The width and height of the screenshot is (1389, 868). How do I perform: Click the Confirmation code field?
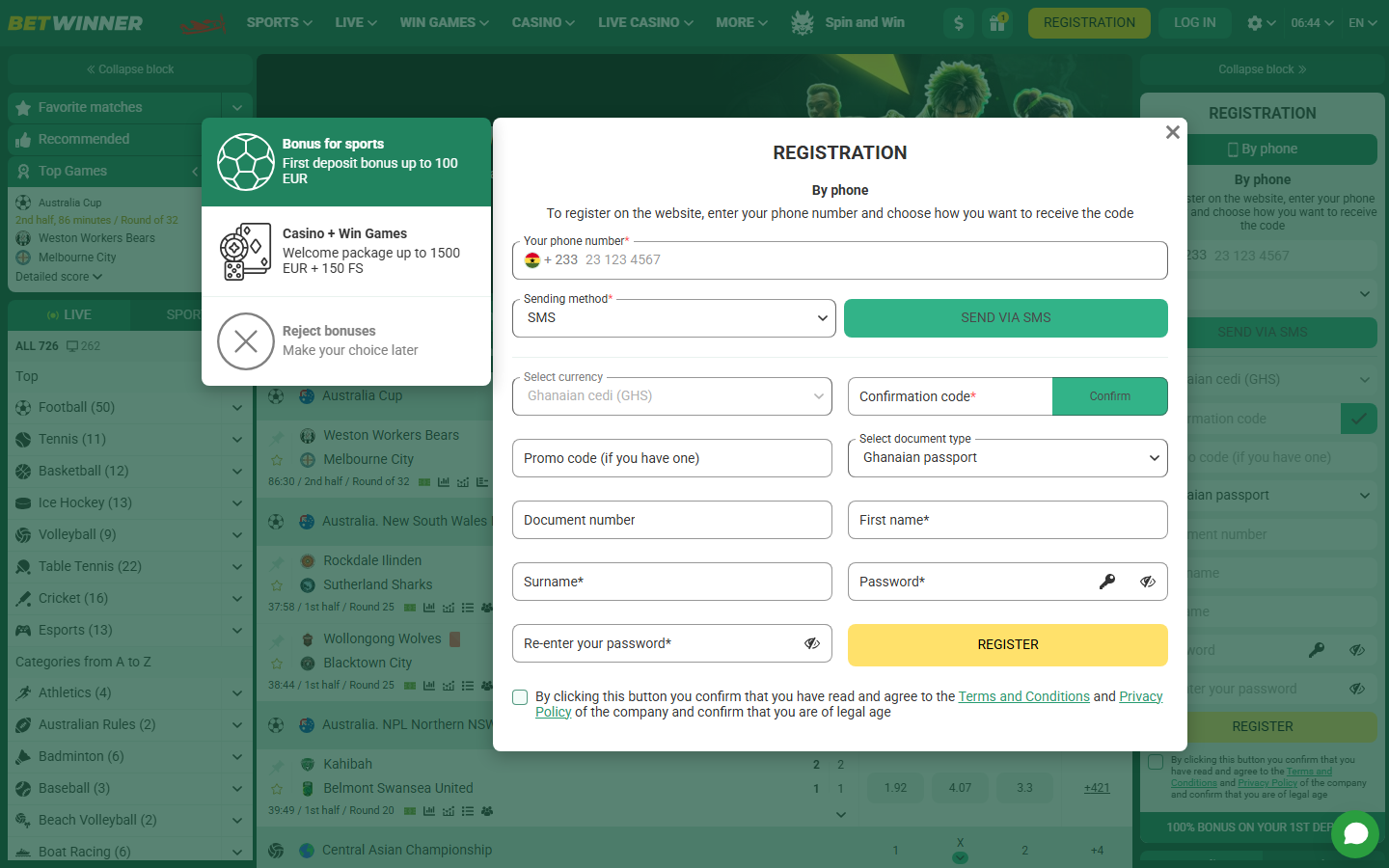coord(950,396)
